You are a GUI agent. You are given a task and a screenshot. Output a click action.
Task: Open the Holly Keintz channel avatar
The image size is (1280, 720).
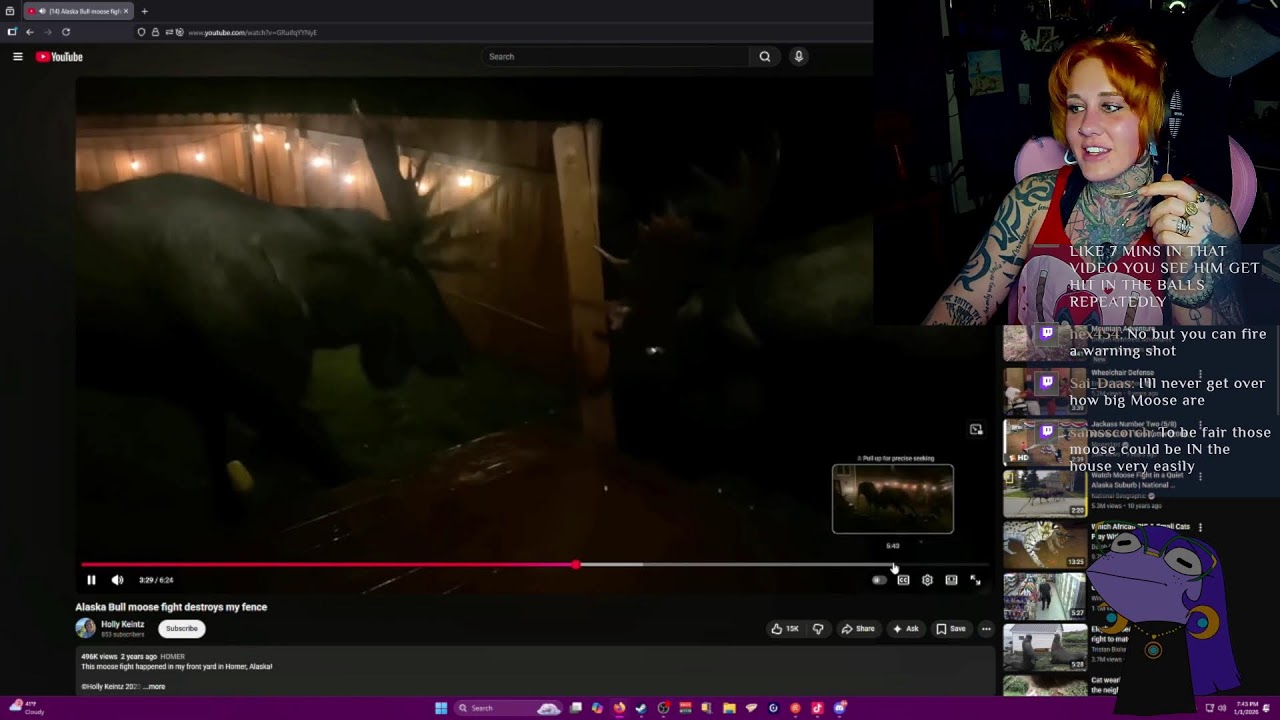[x=85, y=628]
